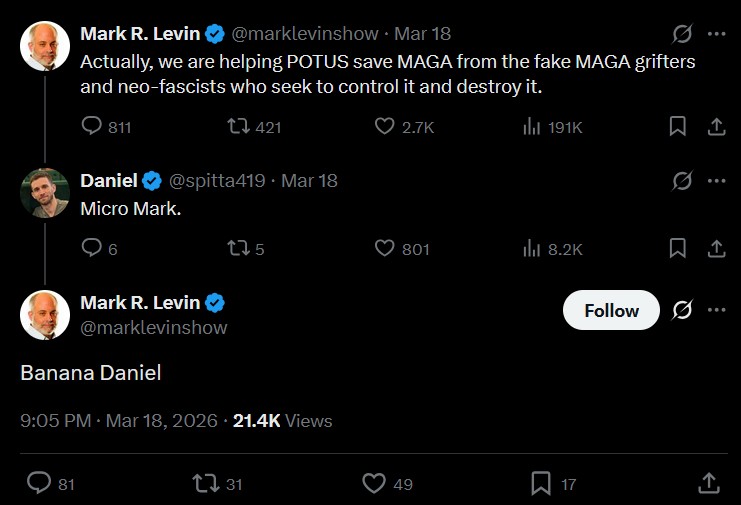Screen dimensions: 741x505
Task: Bookmark Mark Levin's top tweet
Action: (678, 126)
